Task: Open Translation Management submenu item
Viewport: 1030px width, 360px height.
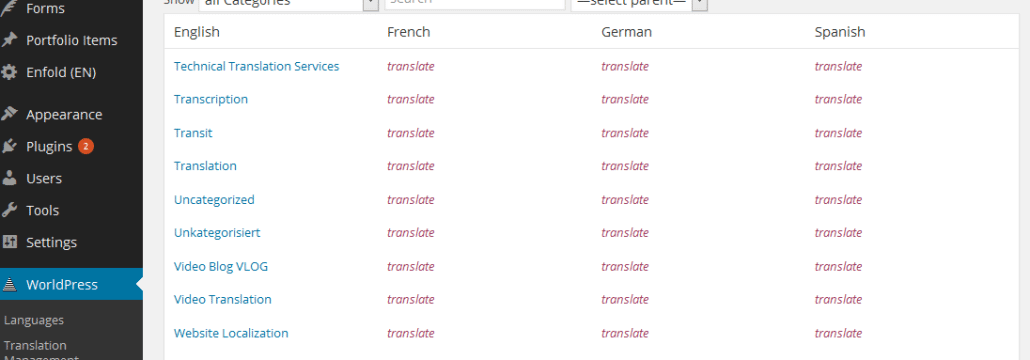Action: click(x=41, y=351)
